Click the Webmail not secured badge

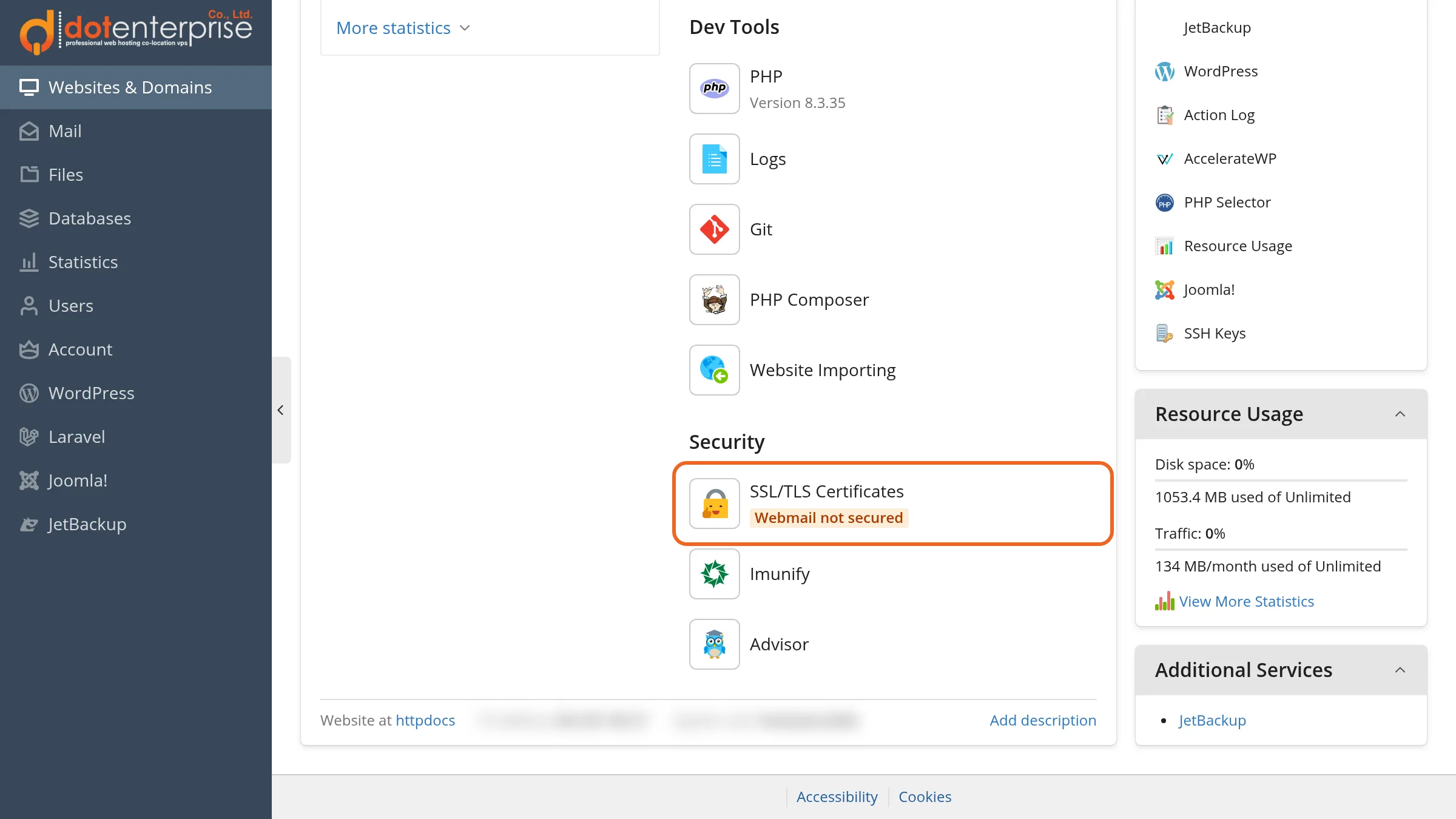pyautogui.click(x=829, y=517)
